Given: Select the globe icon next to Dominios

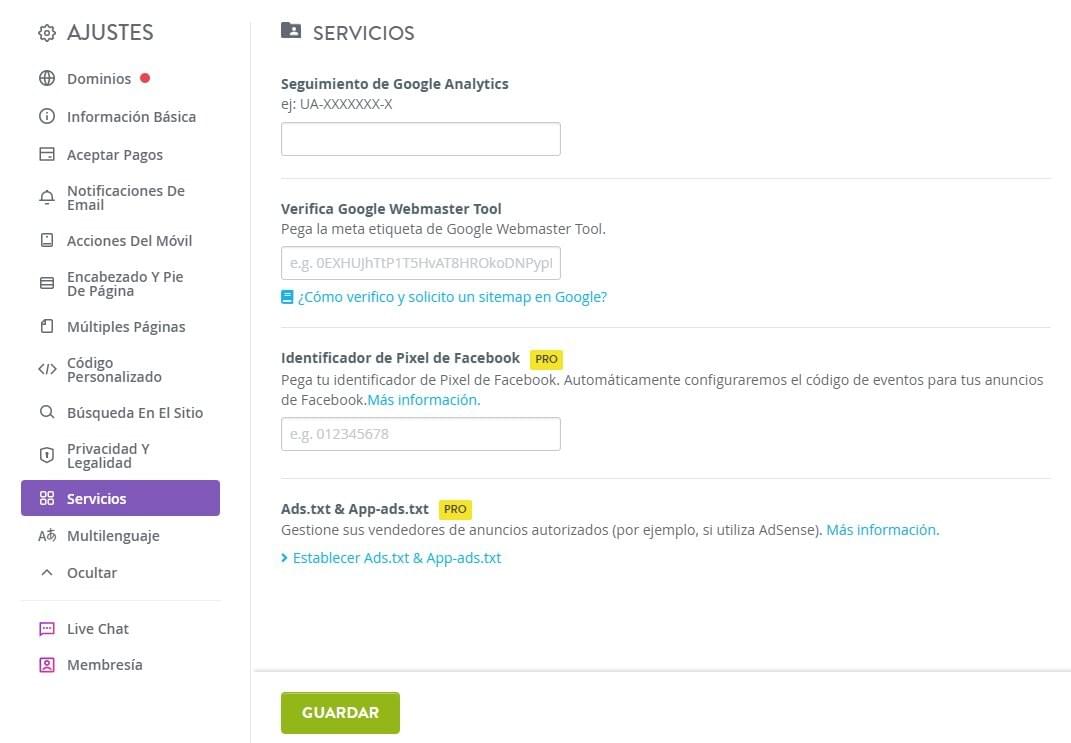Looking at the screenshot, I should 46,78.
